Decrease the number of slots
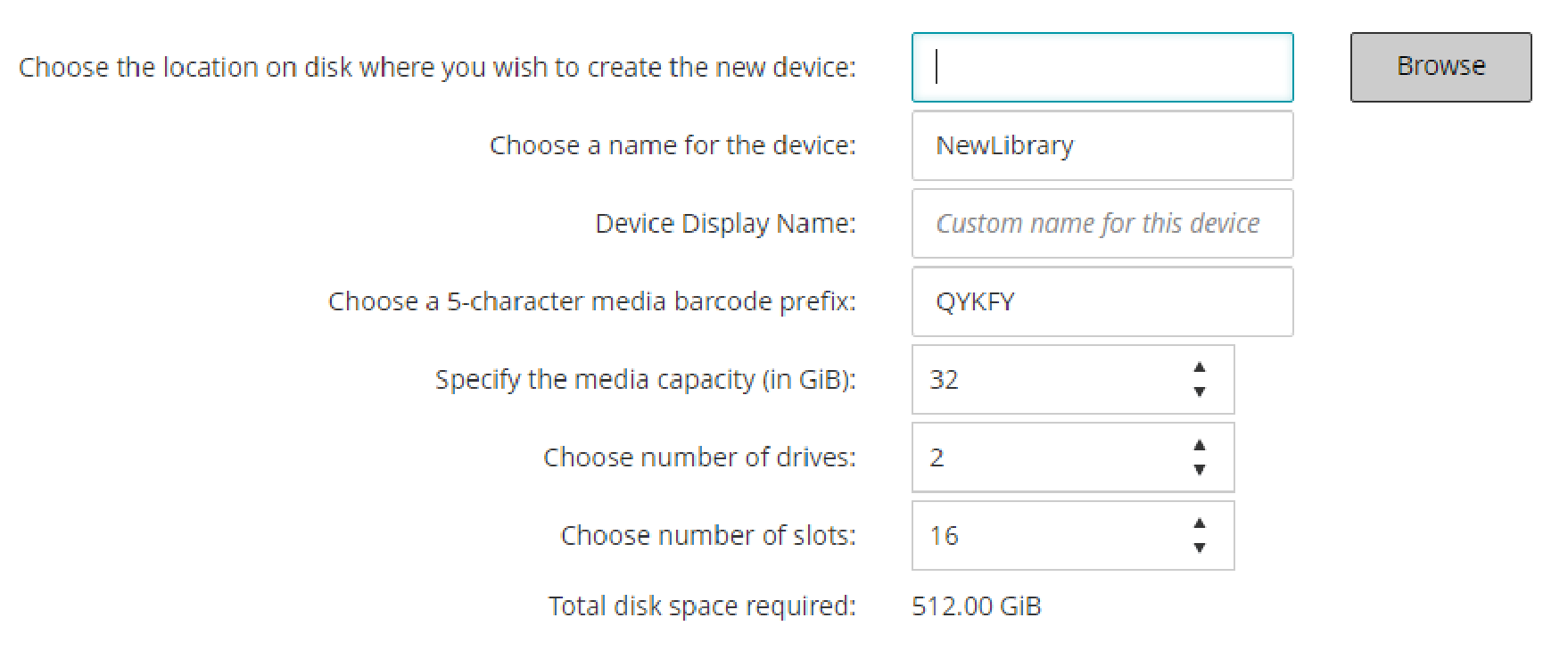Image resolution: width=1568 pixels, height=659 pixels. 1200,548
